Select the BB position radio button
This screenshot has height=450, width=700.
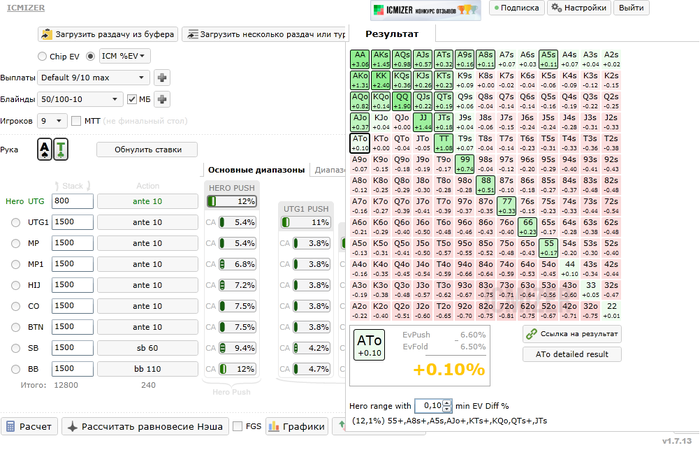point(16,369)
